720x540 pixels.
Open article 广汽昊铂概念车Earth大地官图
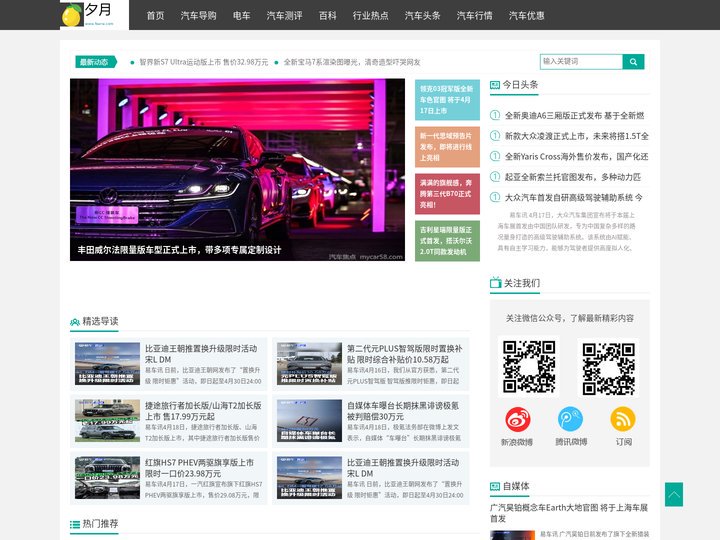tap(569, 513)
